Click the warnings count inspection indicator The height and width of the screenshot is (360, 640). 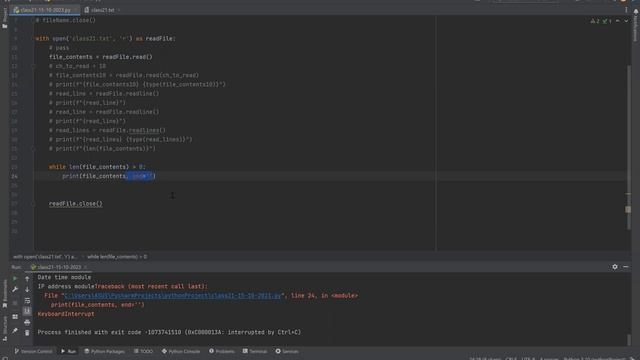point(595,21)
